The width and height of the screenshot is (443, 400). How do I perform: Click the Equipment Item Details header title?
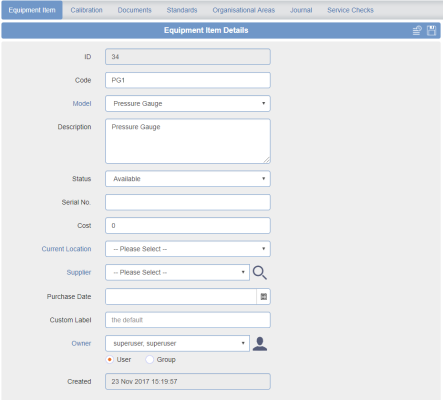[206, 30]
